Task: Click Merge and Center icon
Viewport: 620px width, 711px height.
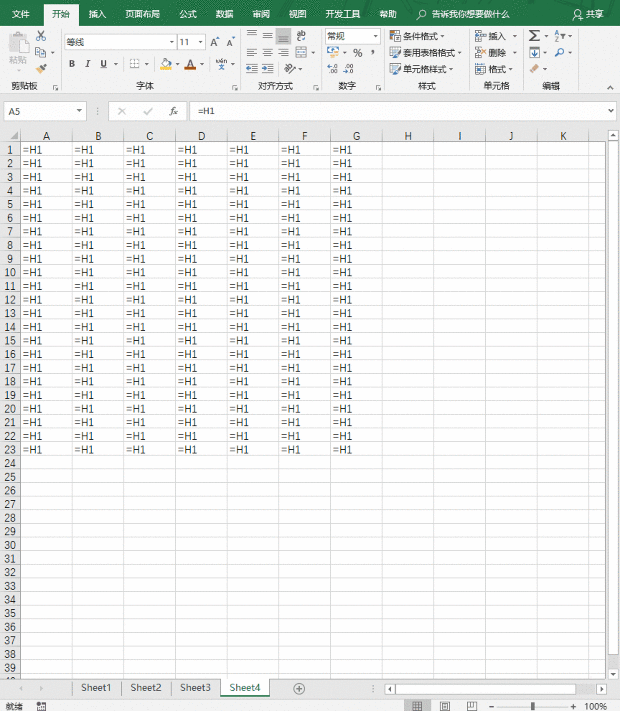Action: pyautogui.click(x=301, y=52)
